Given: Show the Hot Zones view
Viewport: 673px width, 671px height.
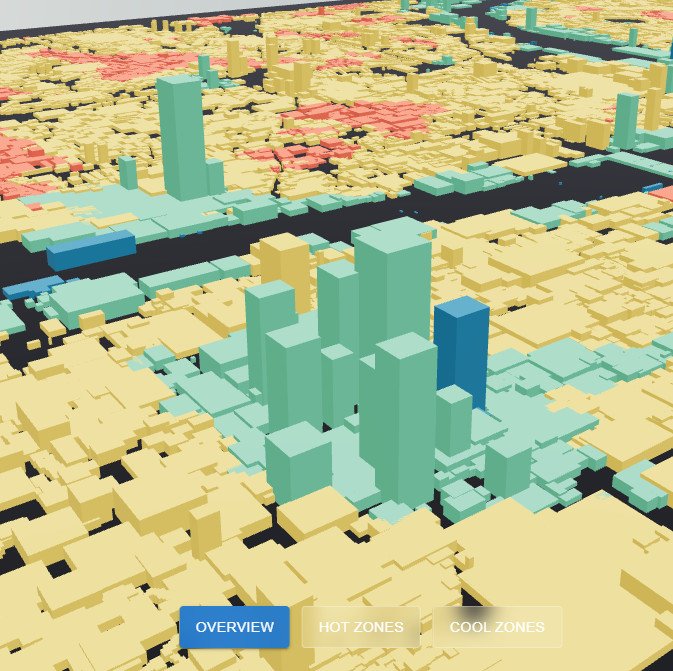Looking at the screenshot, I should coord(361,627).
